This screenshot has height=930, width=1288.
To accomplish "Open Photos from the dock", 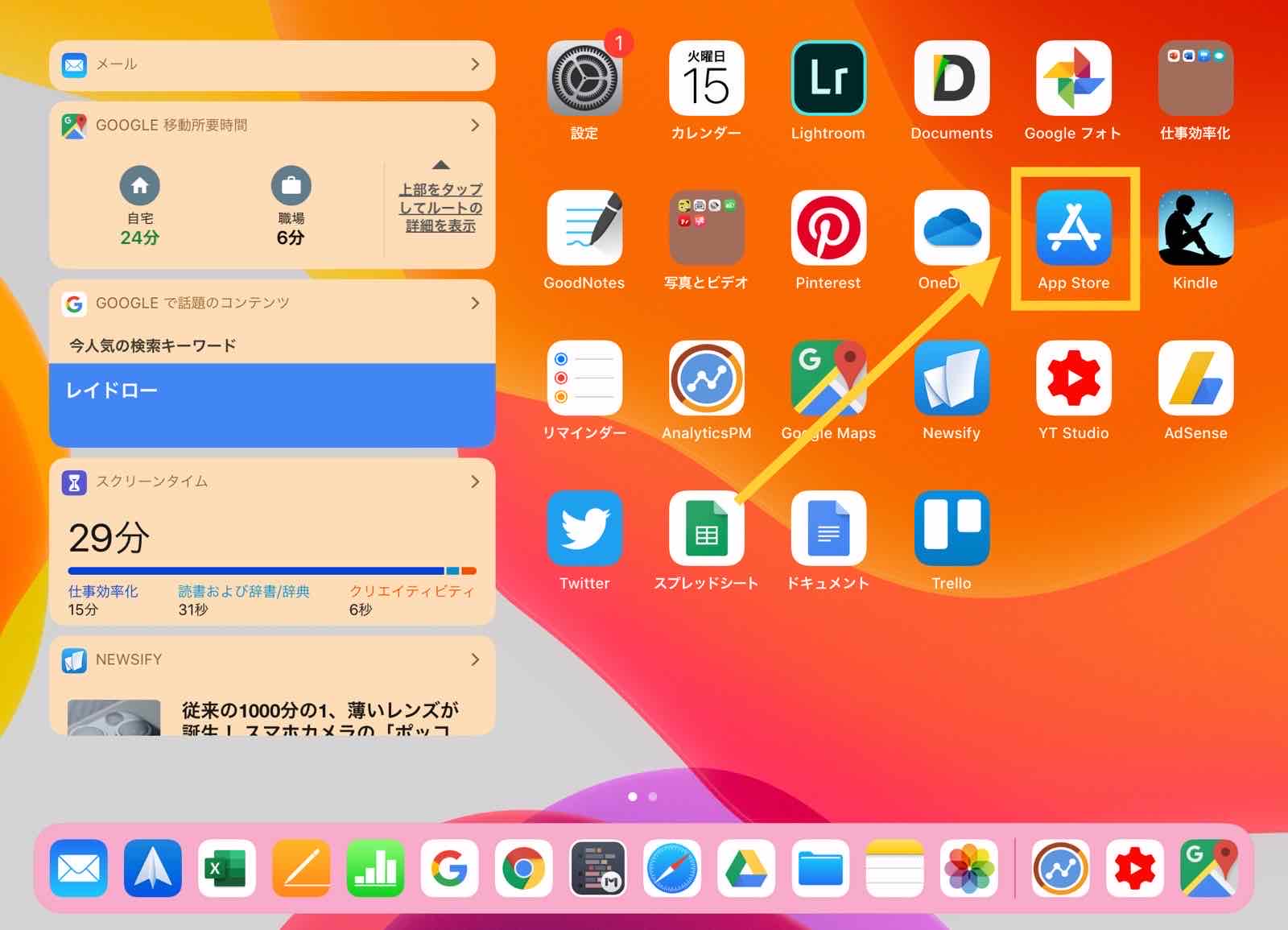I will click(969, 868).
